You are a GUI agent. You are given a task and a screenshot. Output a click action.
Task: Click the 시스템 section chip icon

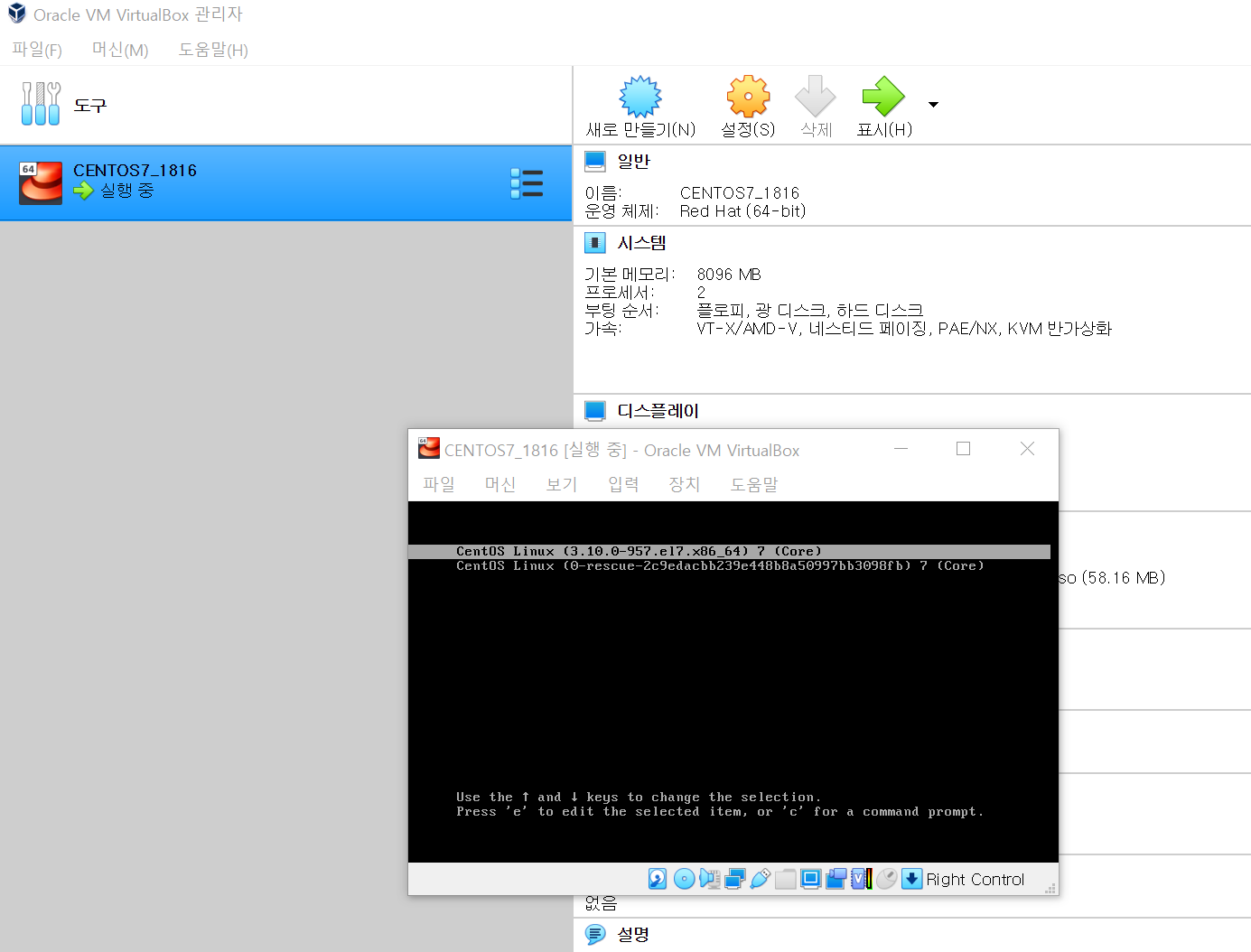[595, 243]
